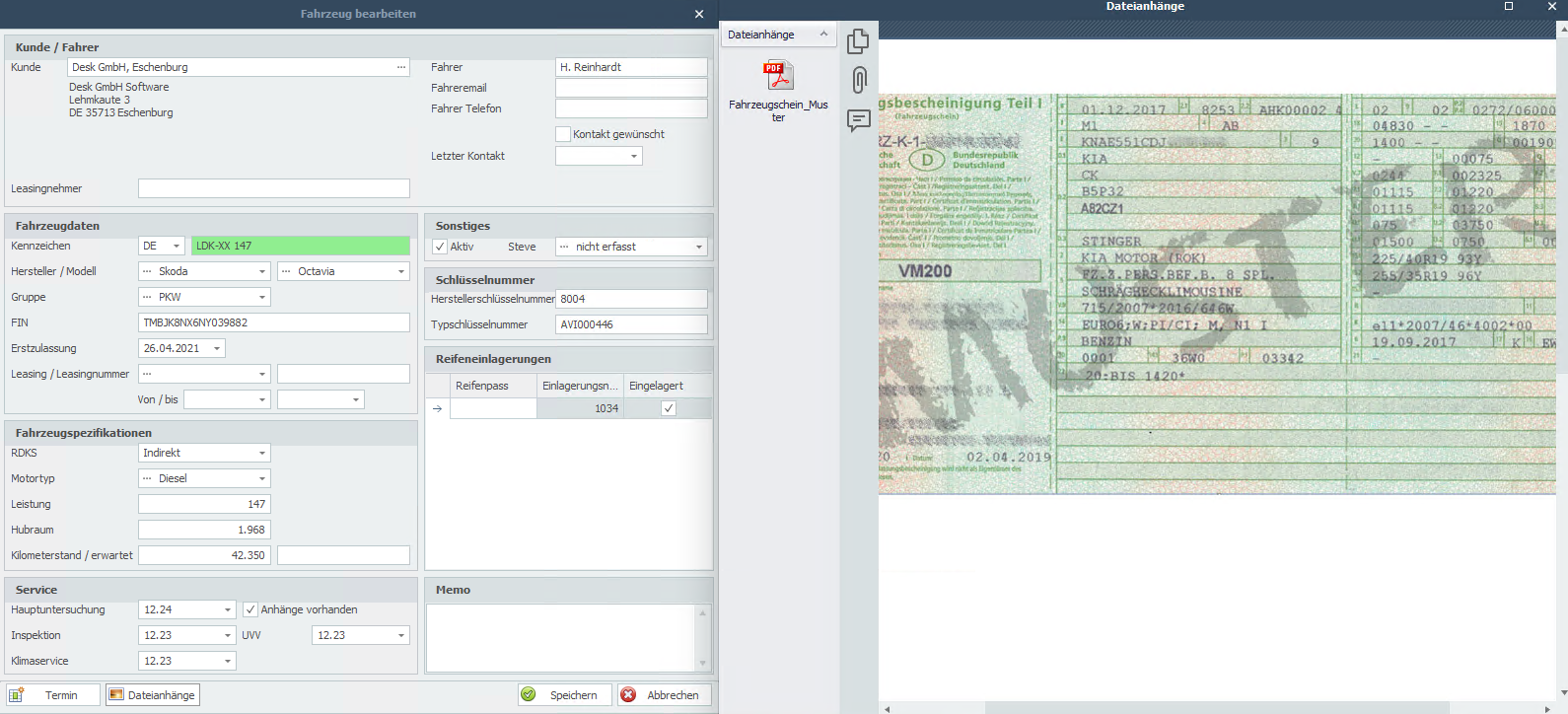Click Einlagerungsn... column header

(x=580, y=386)
